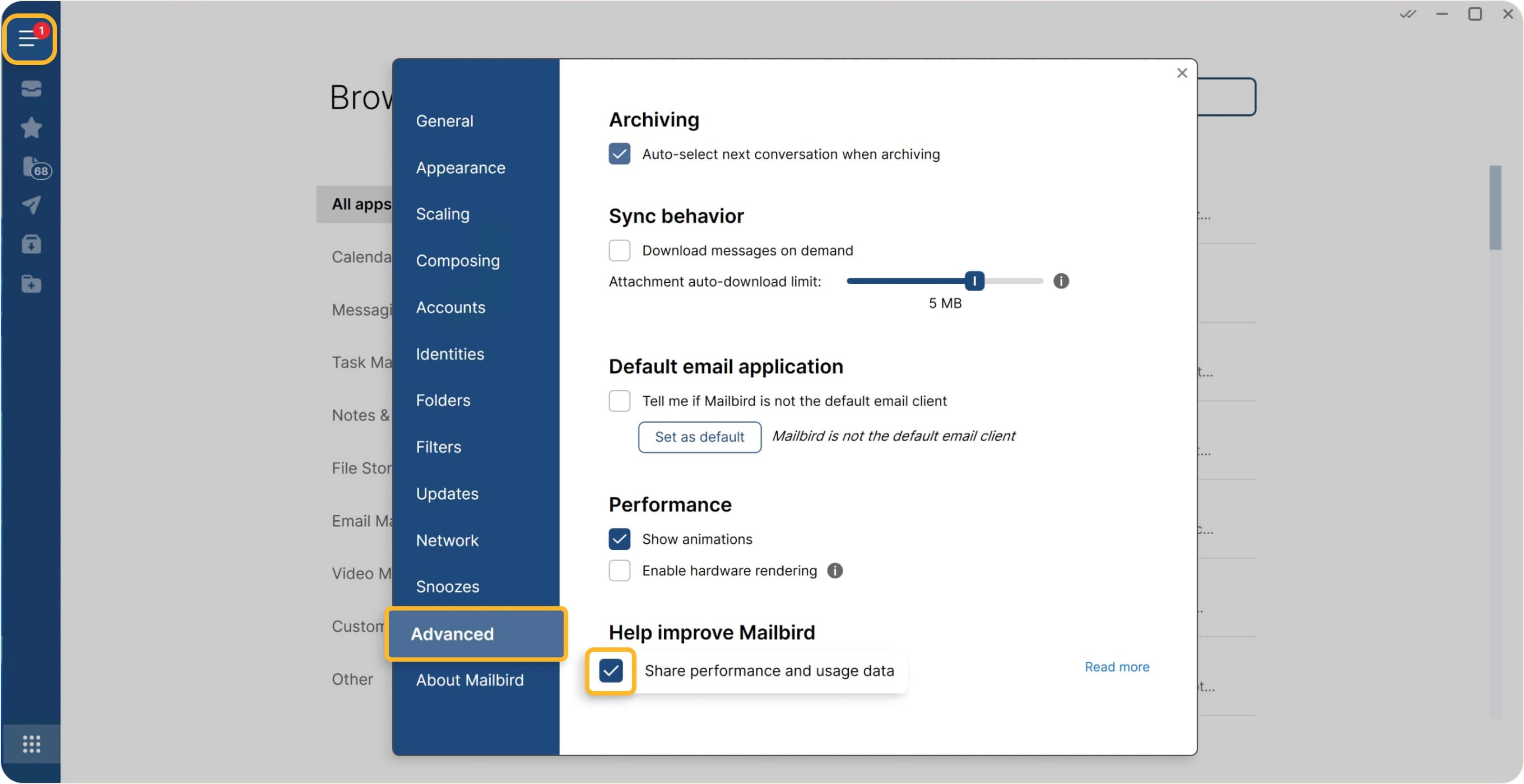Click the add-folder icon in sidebar
Image resolution: width=1524 pixels, height=784 pixels.
30,284
